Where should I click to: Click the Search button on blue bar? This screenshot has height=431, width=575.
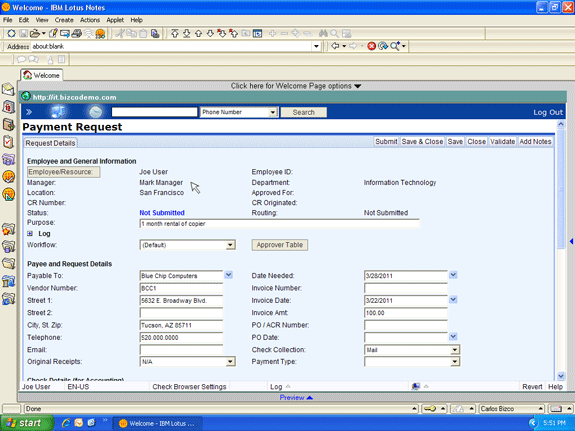(304, 112)
